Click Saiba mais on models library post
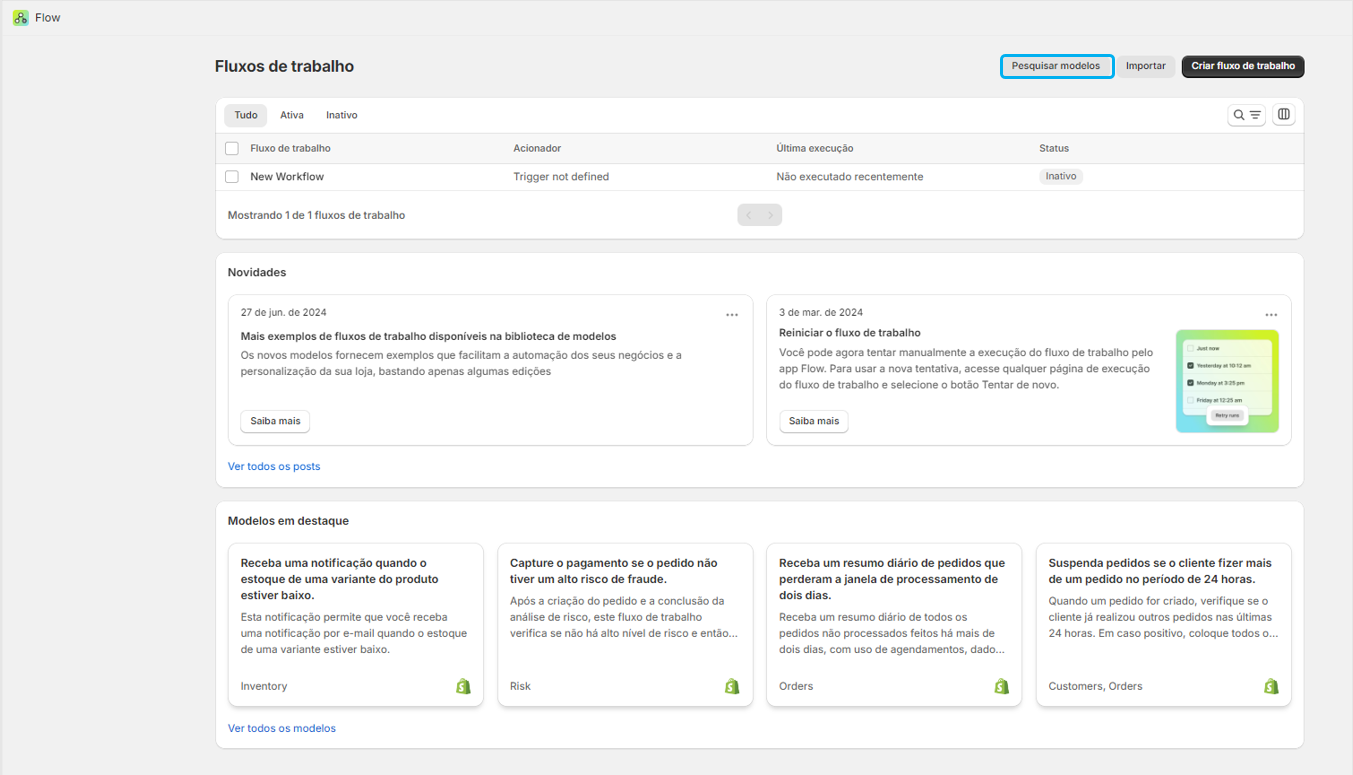Screen dimensions: 1353x775 [x=275, y=421]
